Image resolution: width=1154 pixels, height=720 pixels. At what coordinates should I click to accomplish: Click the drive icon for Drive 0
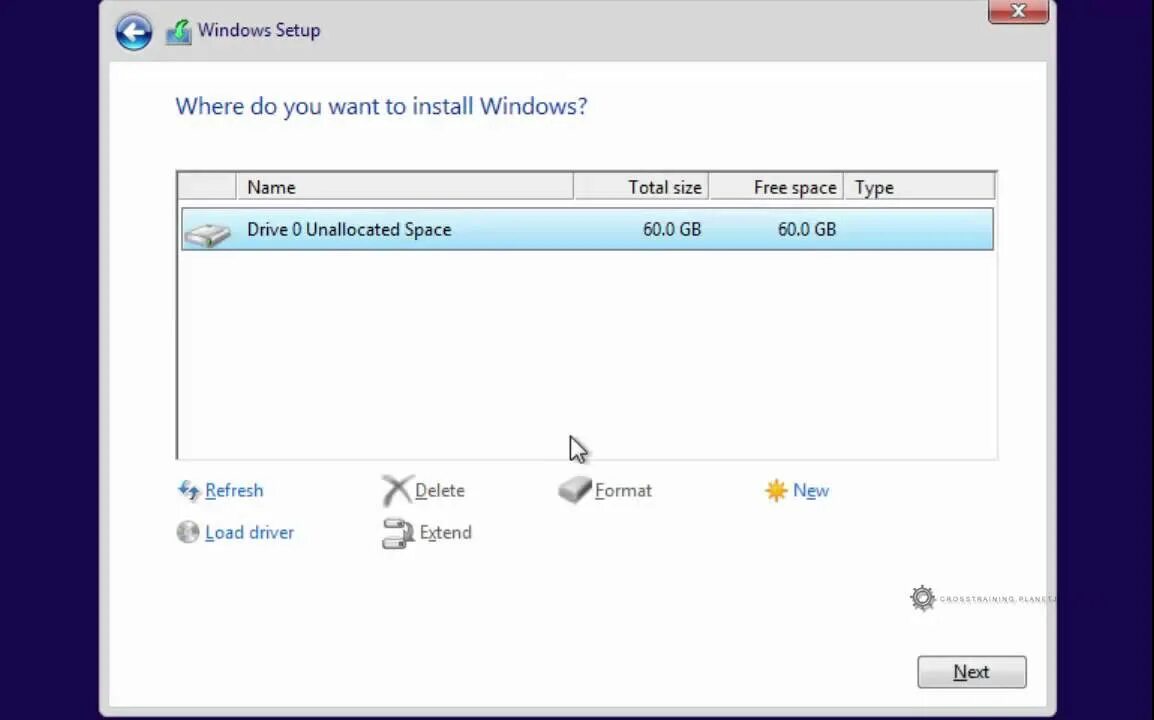208,234
